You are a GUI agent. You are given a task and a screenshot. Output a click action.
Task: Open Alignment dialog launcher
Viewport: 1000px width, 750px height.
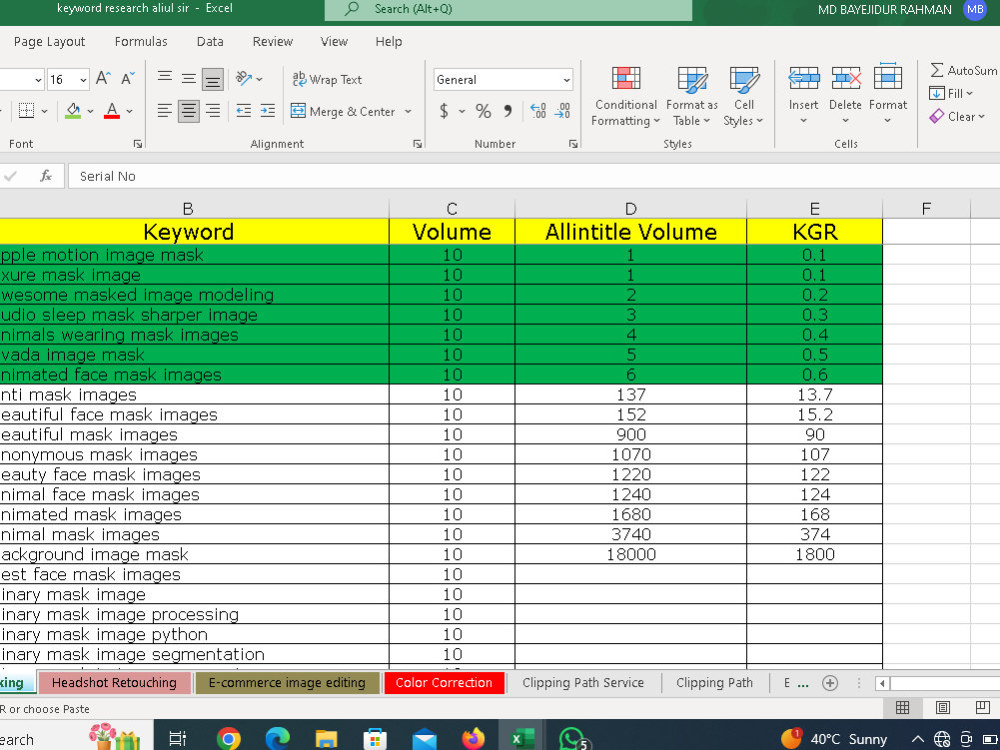coord(417,144)
